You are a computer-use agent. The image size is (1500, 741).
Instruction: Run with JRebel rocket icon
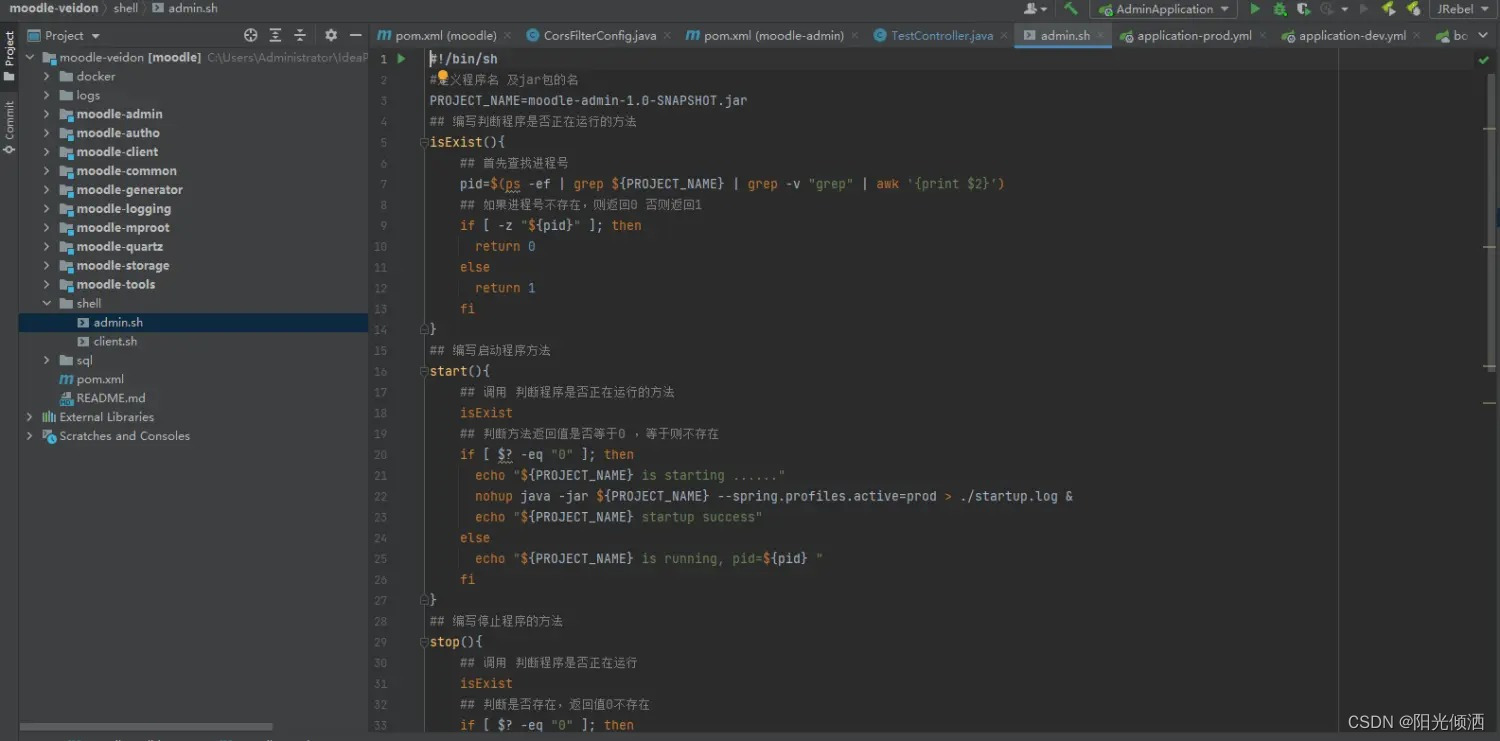1389,9
